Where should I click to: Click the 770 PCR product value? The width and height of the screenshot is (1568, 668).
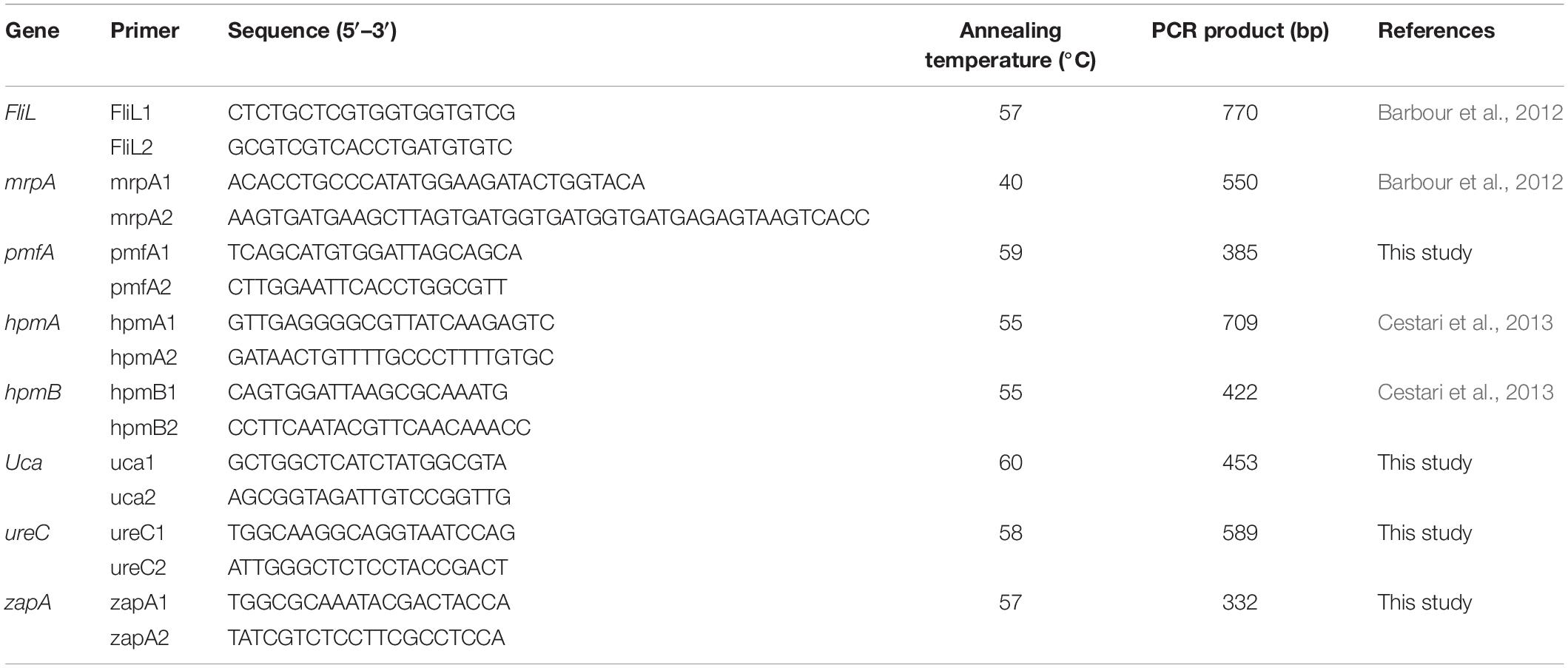(1240, 112)
